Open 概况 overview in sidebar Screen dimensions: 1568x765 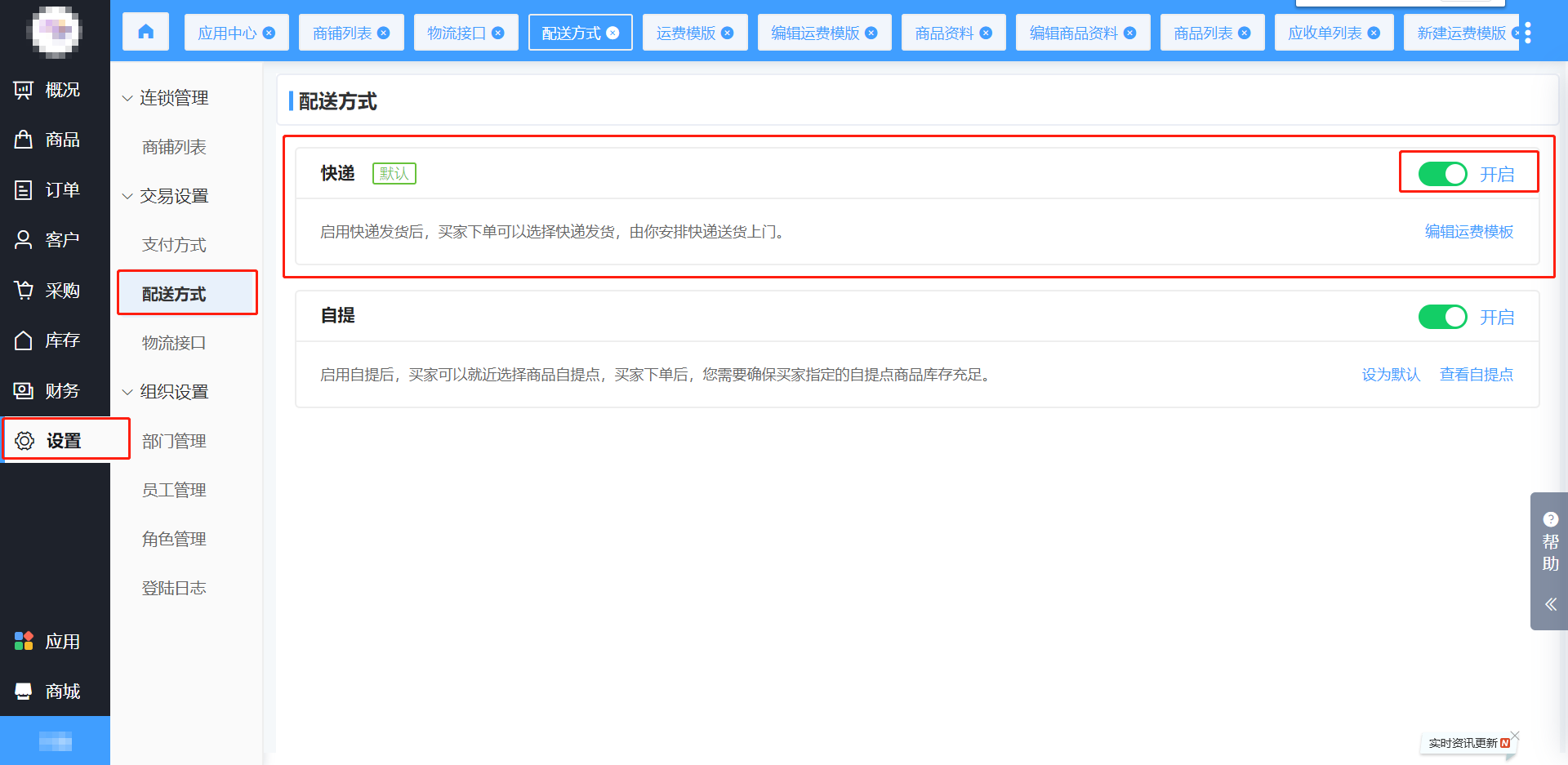pyautogui.click(x=47, y=90)
